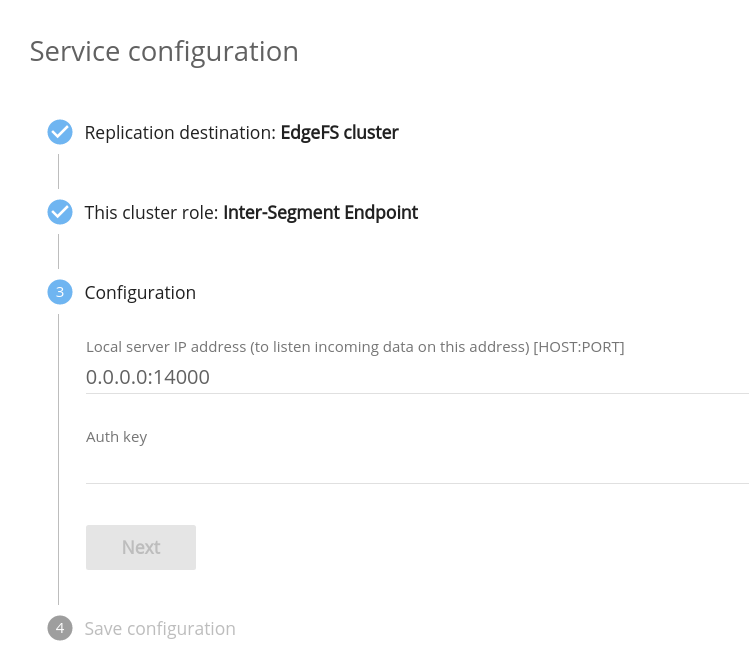Viewport: 749px width, 671px height.
Task: Click the Service configuration heading
Action: [164, 51]
